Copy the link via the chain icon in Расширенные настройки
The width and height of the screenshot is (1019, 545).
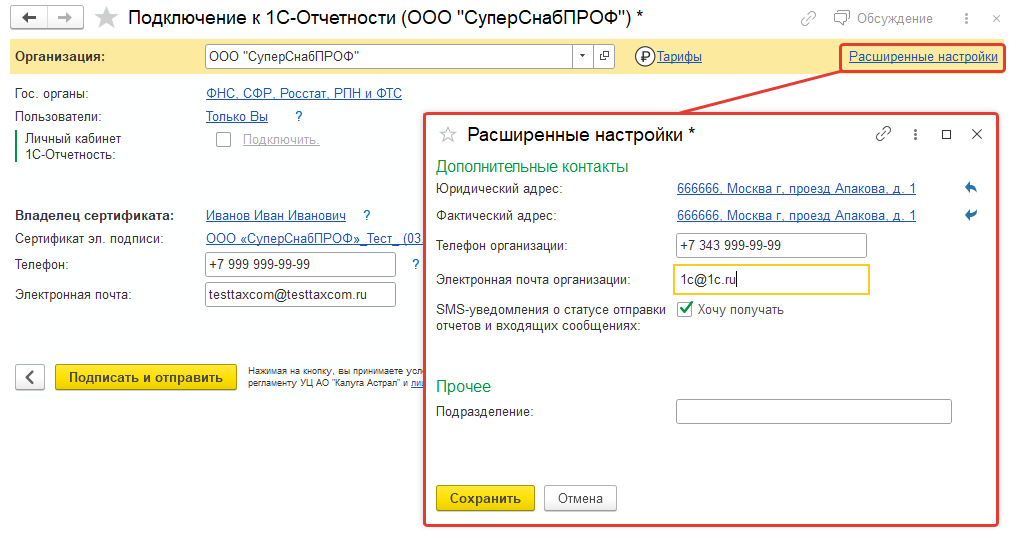click(x=883, y=134)
